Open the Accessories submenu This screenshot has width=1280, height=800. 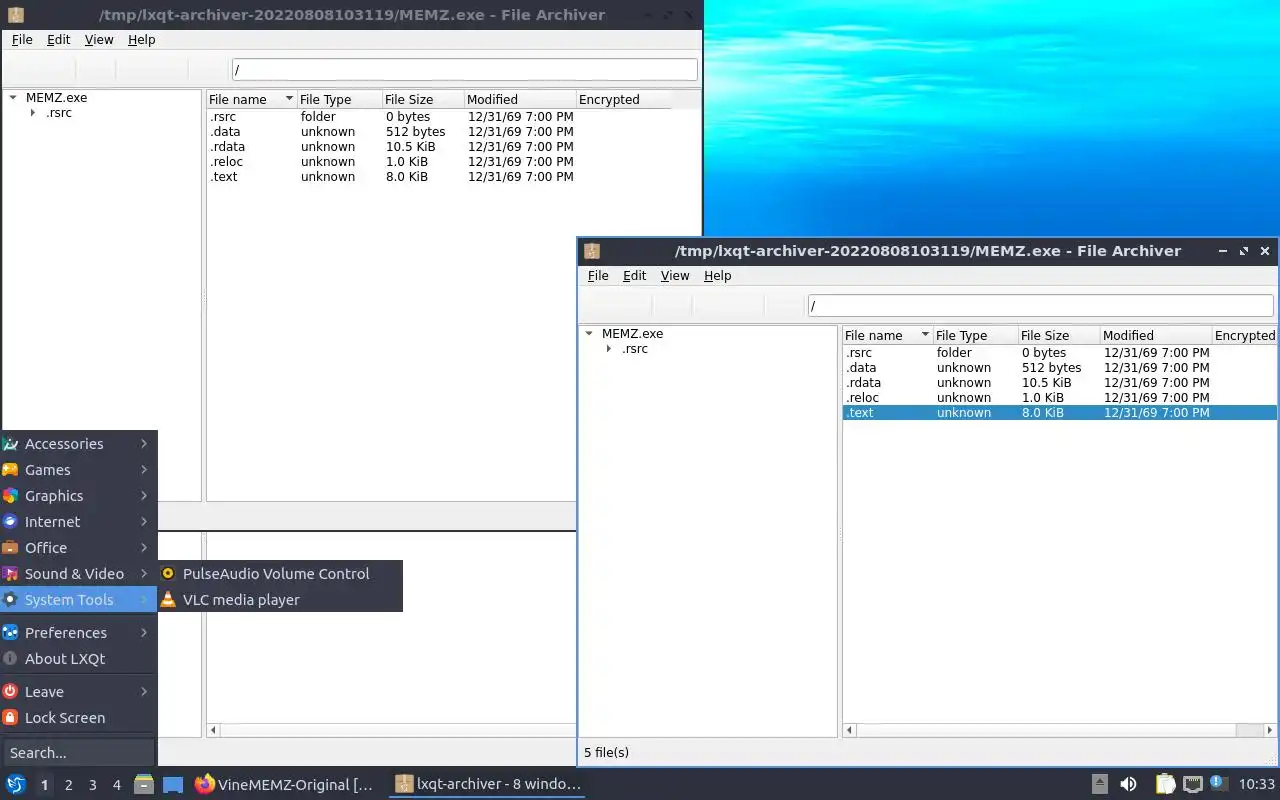78,444
